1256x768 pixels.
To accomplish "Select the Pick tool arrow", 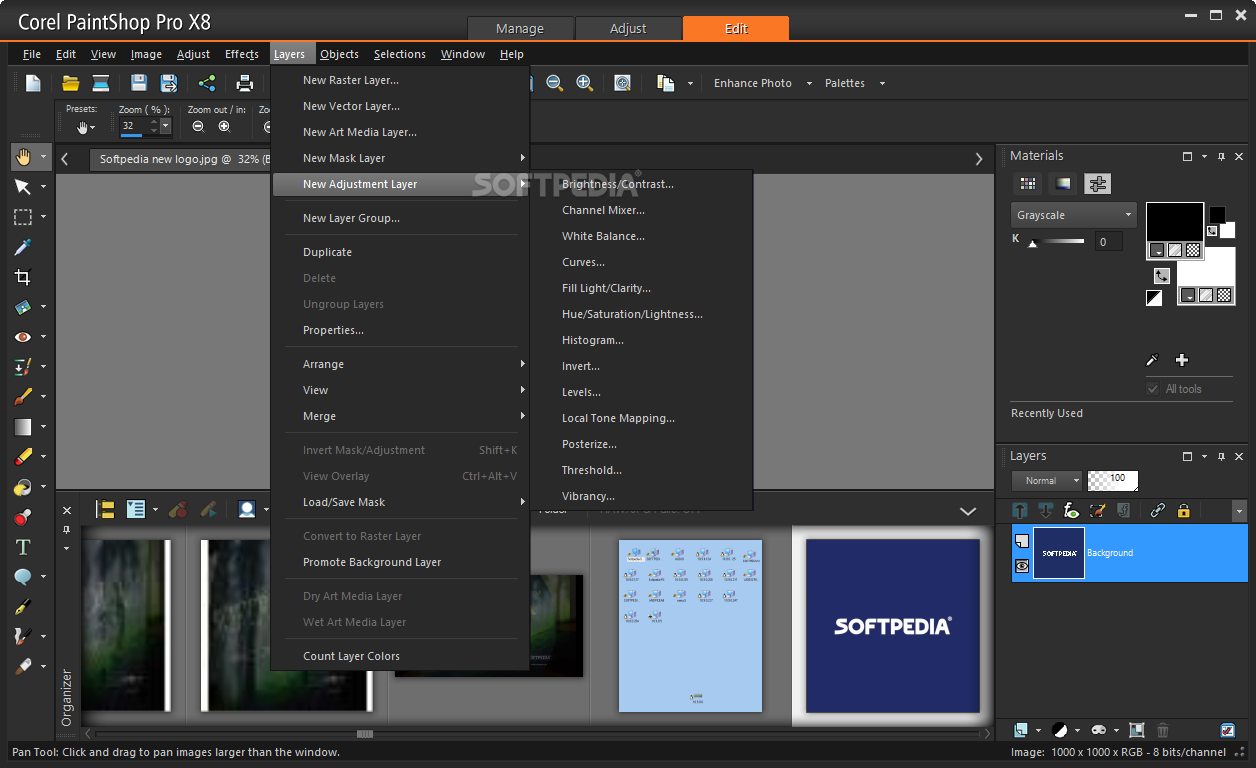I will pyautogui.click(x=23, y=187).
